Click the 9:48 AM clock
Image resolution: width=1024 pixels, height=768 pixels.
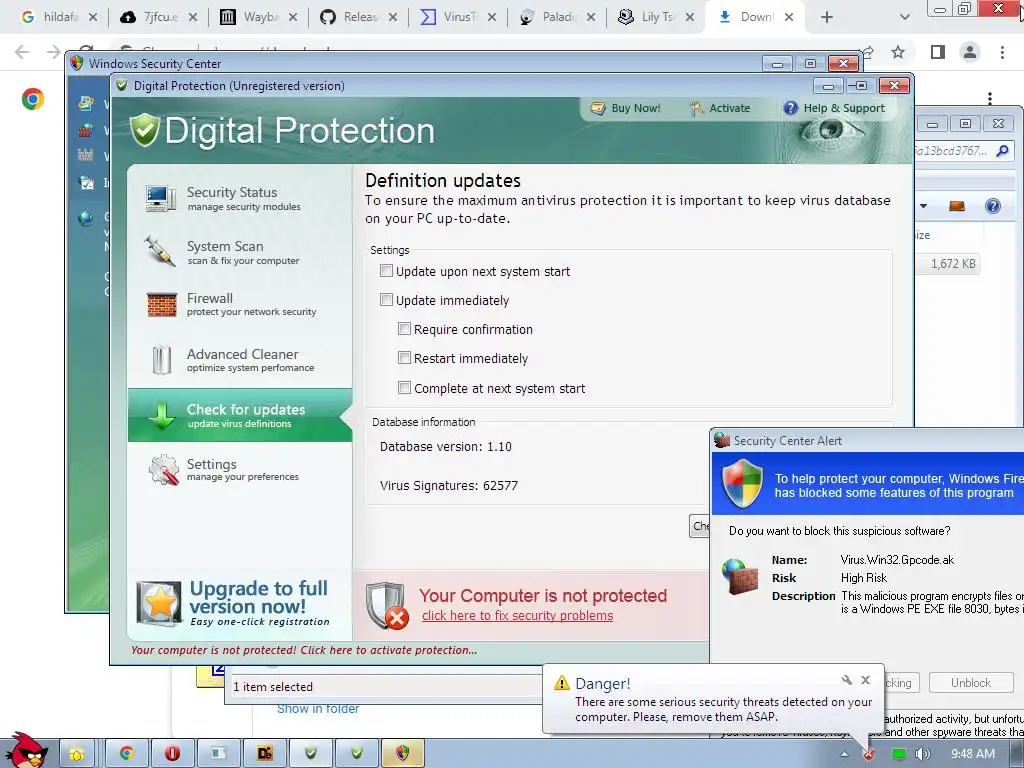pos(972,754)
